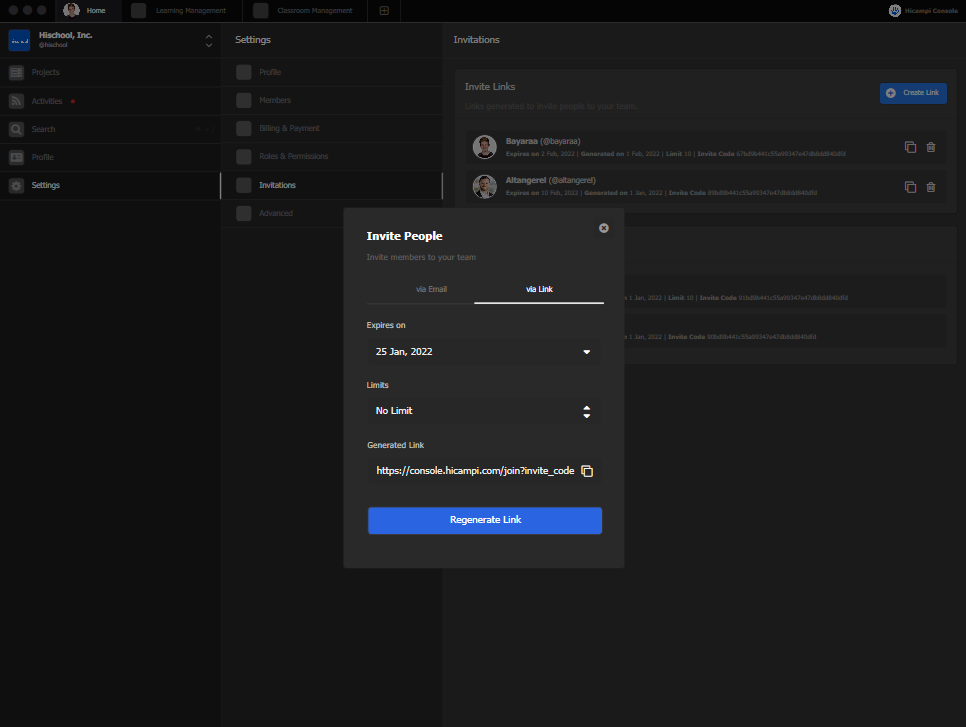
Task: Open the Limits selector
Action: point(586,411)
